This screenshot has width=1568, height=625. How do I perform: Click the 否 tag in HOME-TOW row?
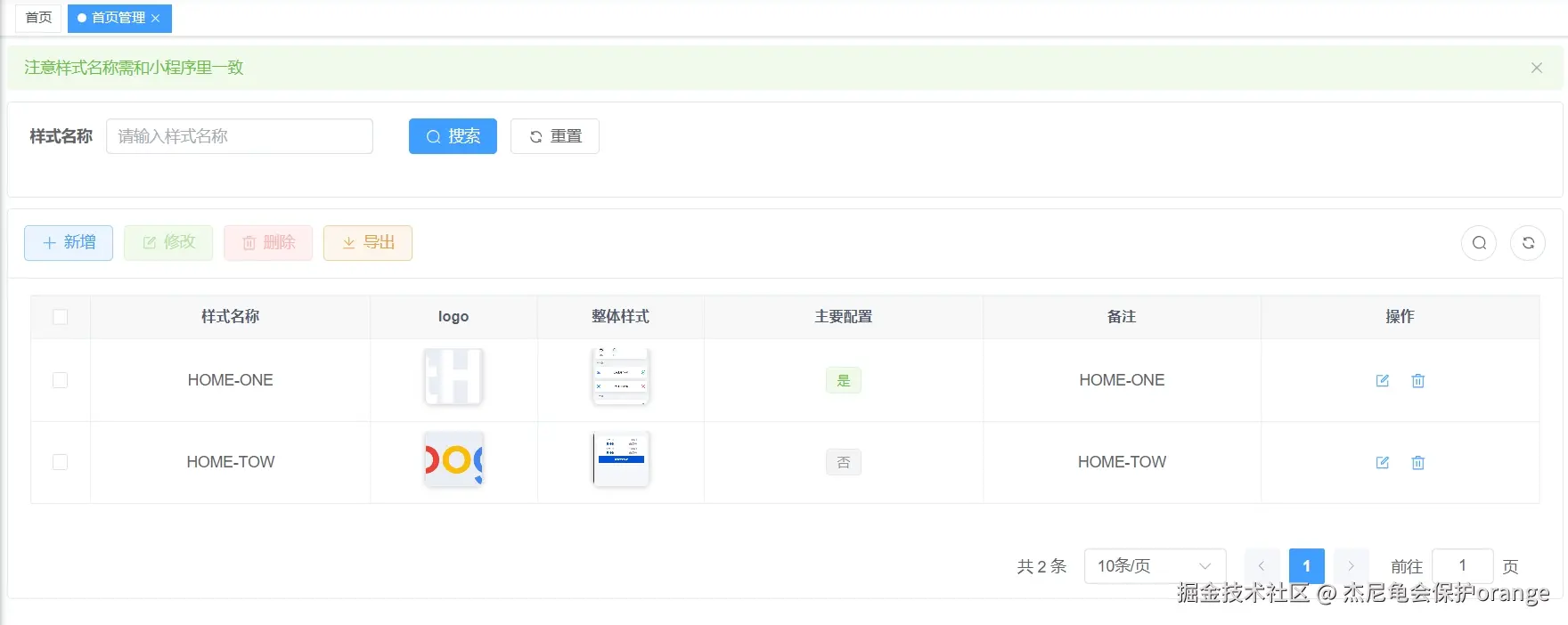pos(844,462)
